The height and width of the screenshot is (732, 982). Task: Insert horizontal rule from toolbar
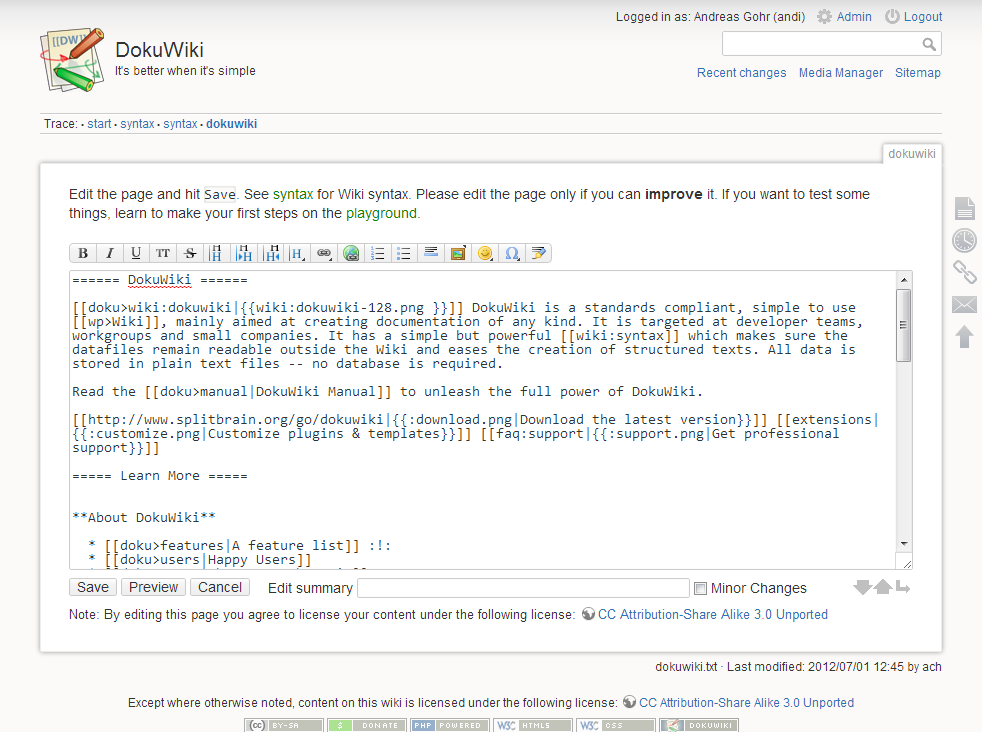pos(431,254)
